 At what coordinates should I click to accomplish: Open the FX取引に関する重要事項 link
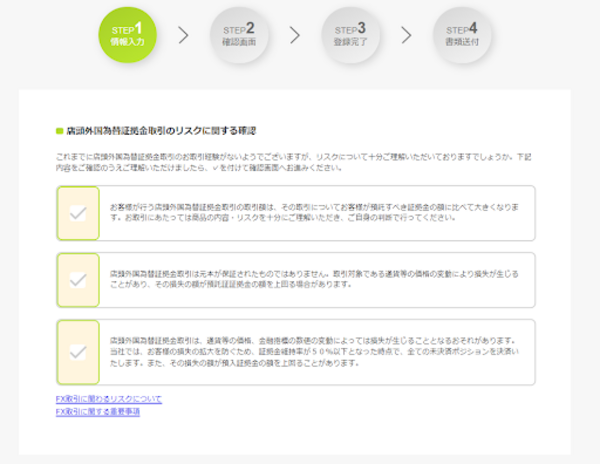98,412
